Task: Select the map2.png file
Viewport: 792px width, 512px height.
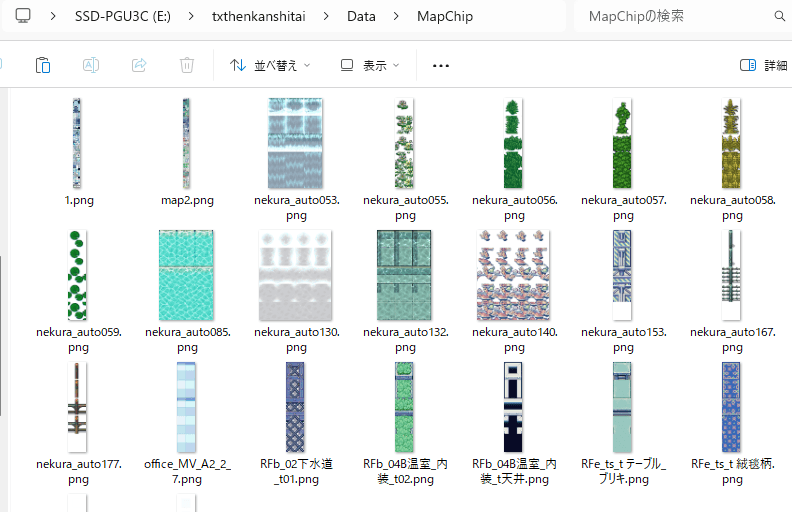Action: tap(187, 143)
